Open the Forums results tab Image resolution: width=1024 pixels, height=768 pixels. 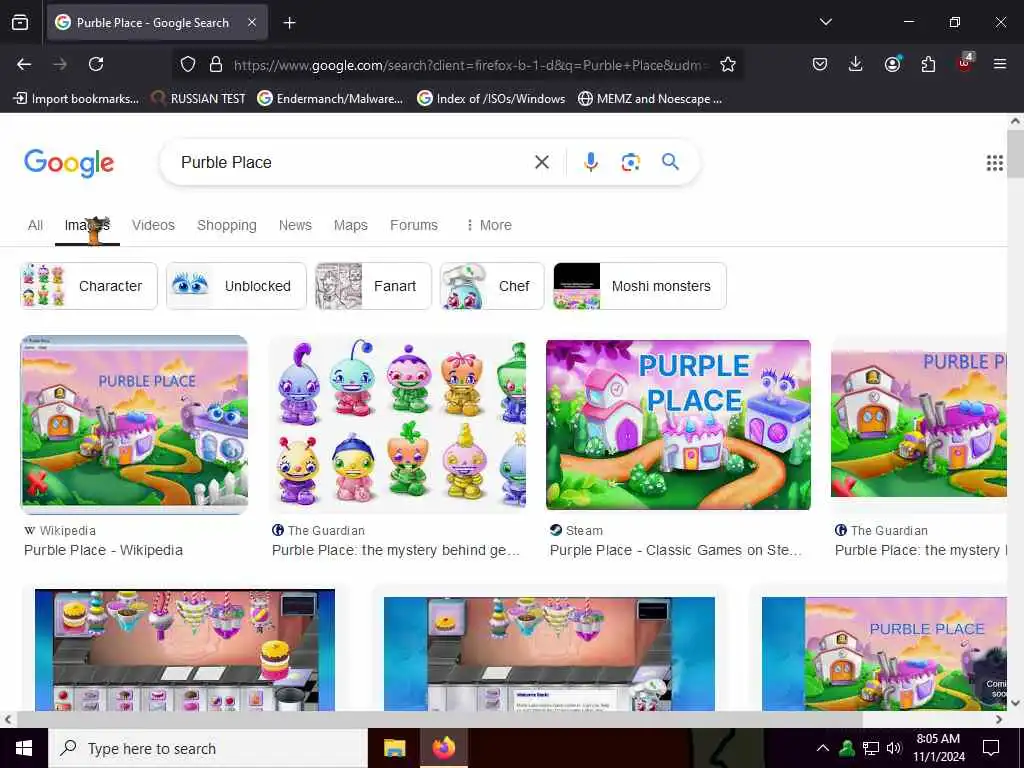click(x=414, y=225)
